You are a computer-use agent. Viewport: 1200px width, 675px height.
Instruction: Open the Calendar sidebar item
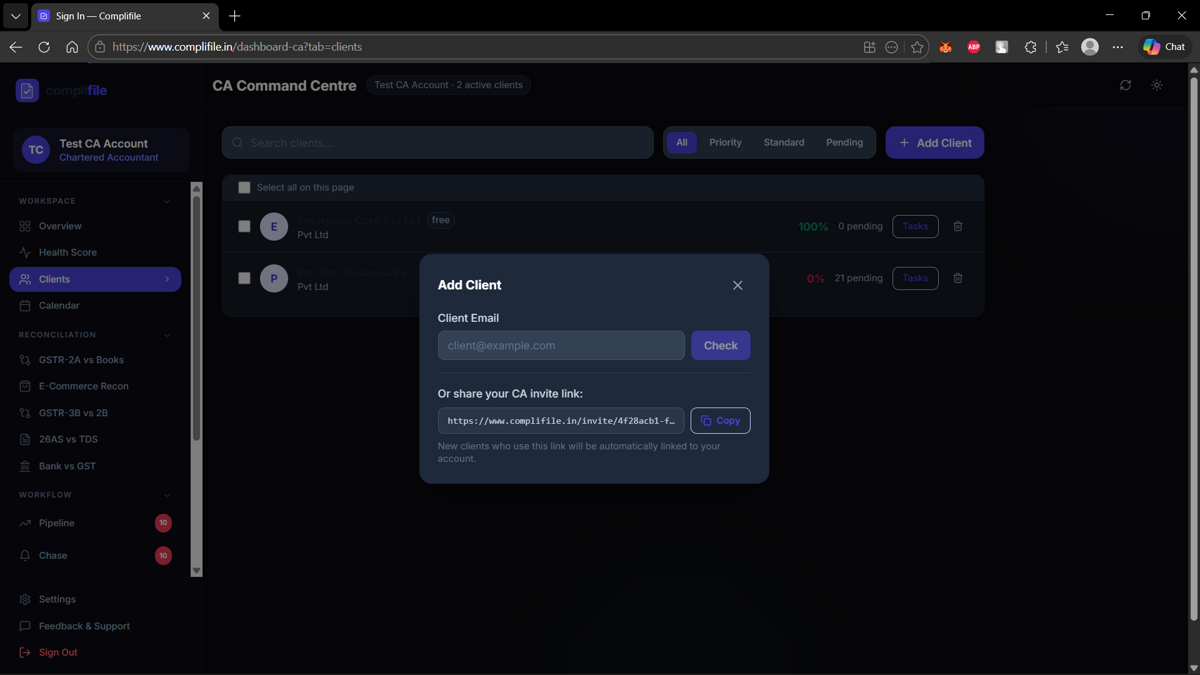[95, 305]
